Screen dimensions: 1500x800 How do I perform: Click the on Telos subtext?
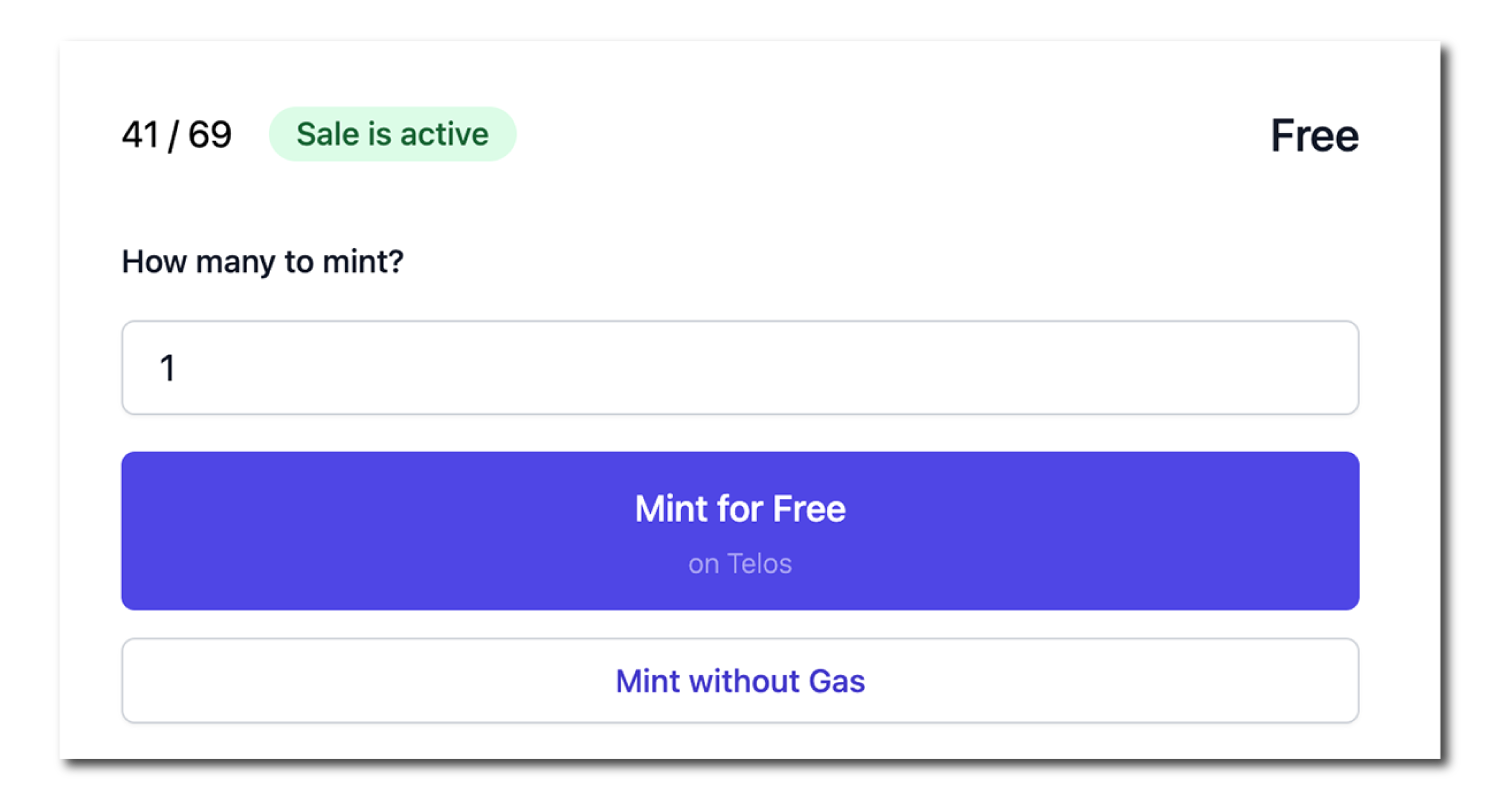(740, 564)
